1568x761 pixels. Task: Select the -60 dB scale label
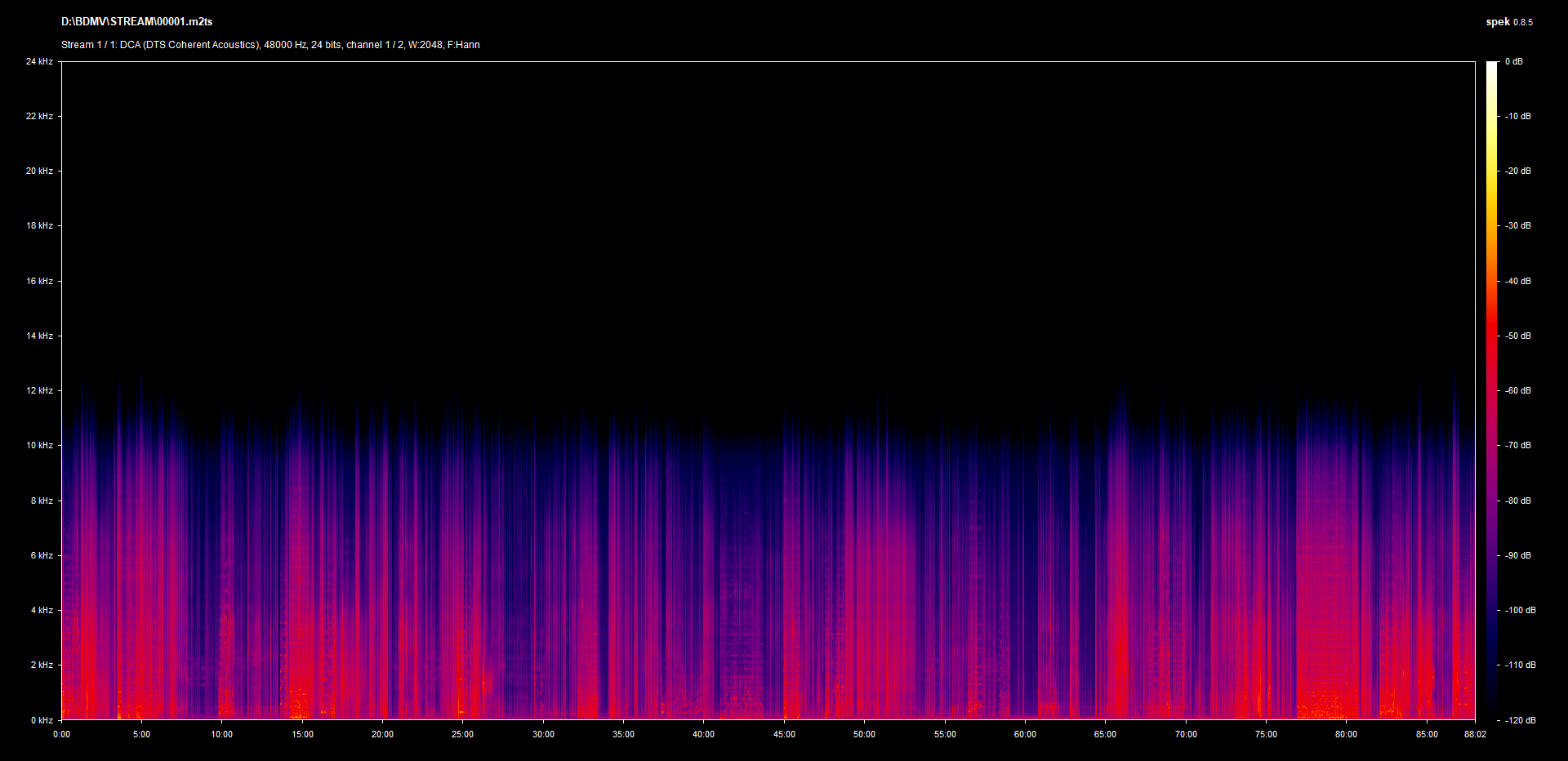[x=1517, y=391]
